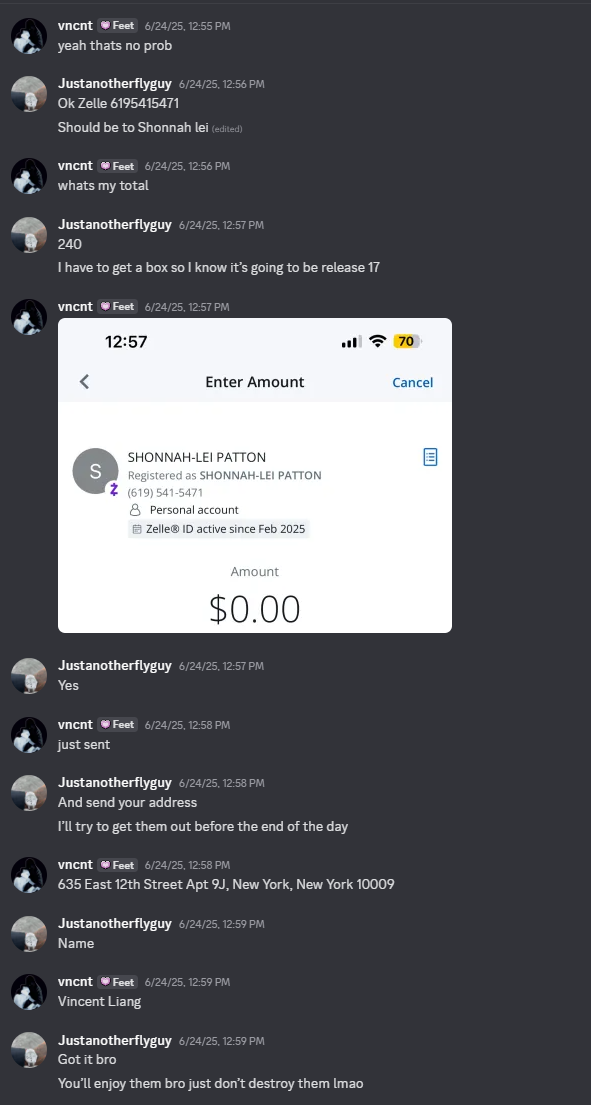591x1105 pixels.
Task: Click the '(edited)' tag after Shonnah lei
Action: 227,129
